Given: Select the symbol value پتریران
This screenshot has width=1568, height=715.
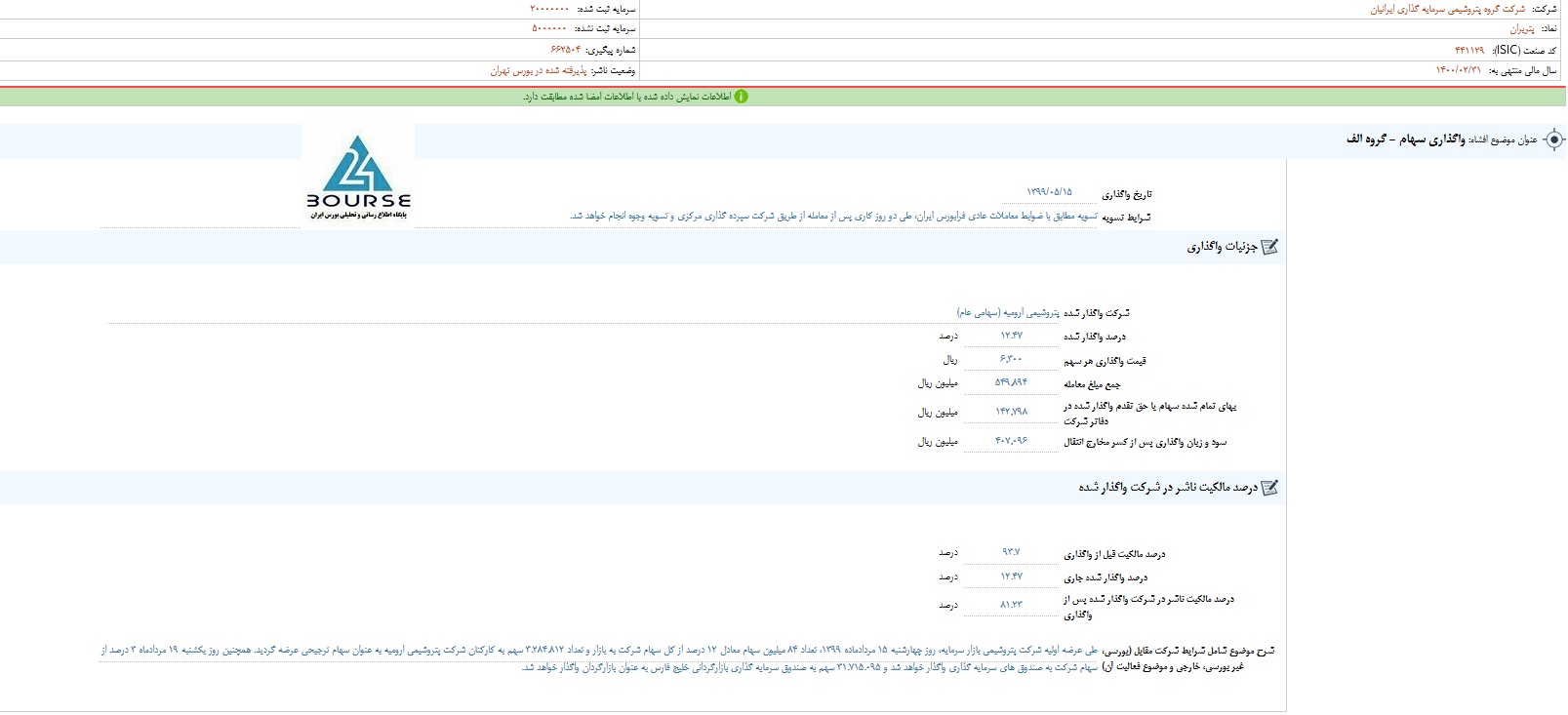Looking at the screenshot, I should 1521,29.
